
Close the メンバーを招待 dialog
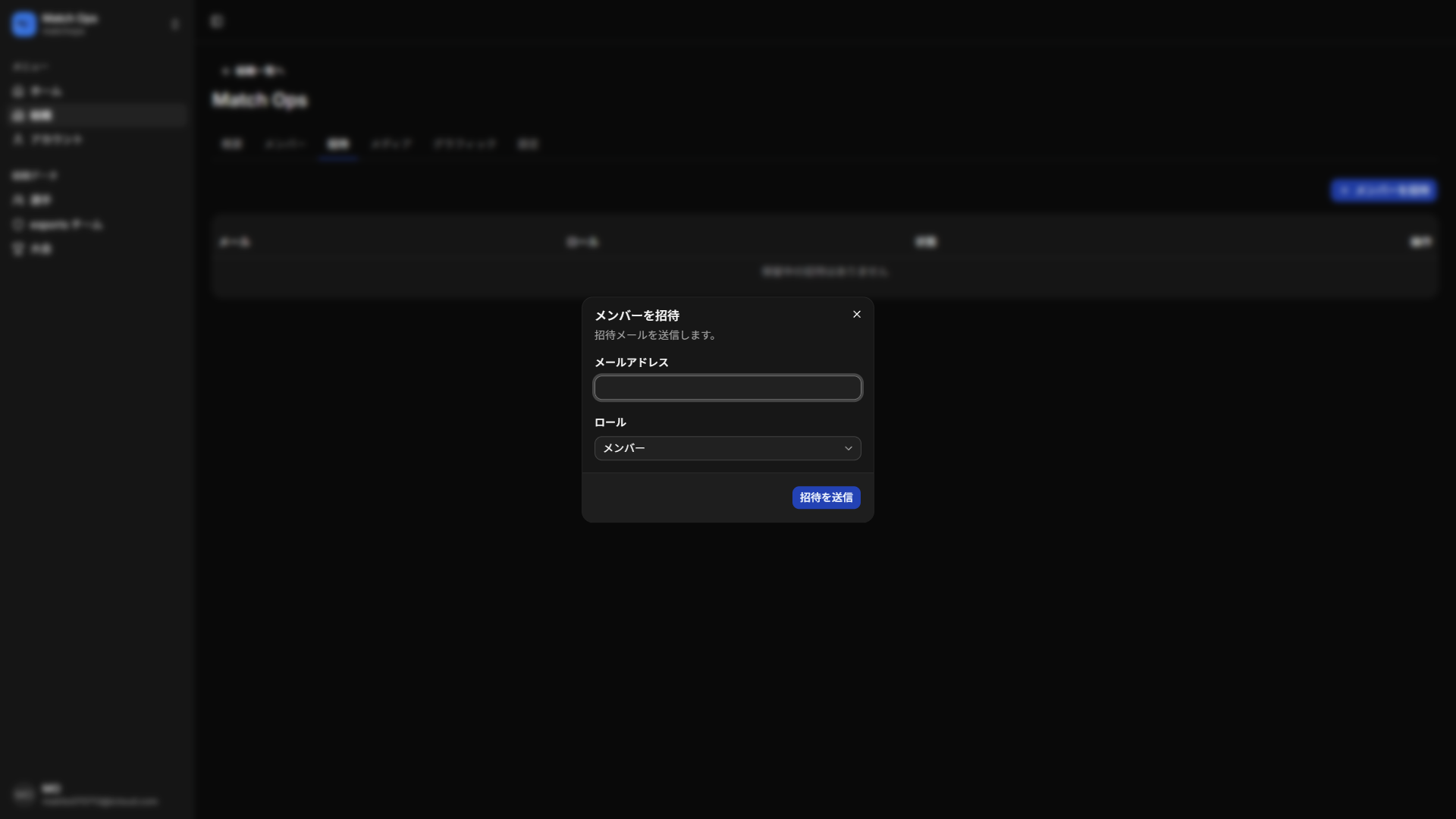pos(857,314)
